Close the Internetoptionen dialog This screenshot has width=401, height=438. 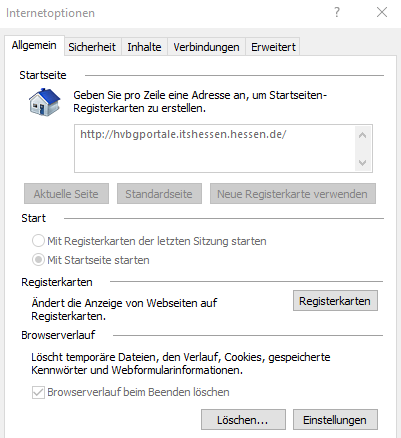point(382,12)
